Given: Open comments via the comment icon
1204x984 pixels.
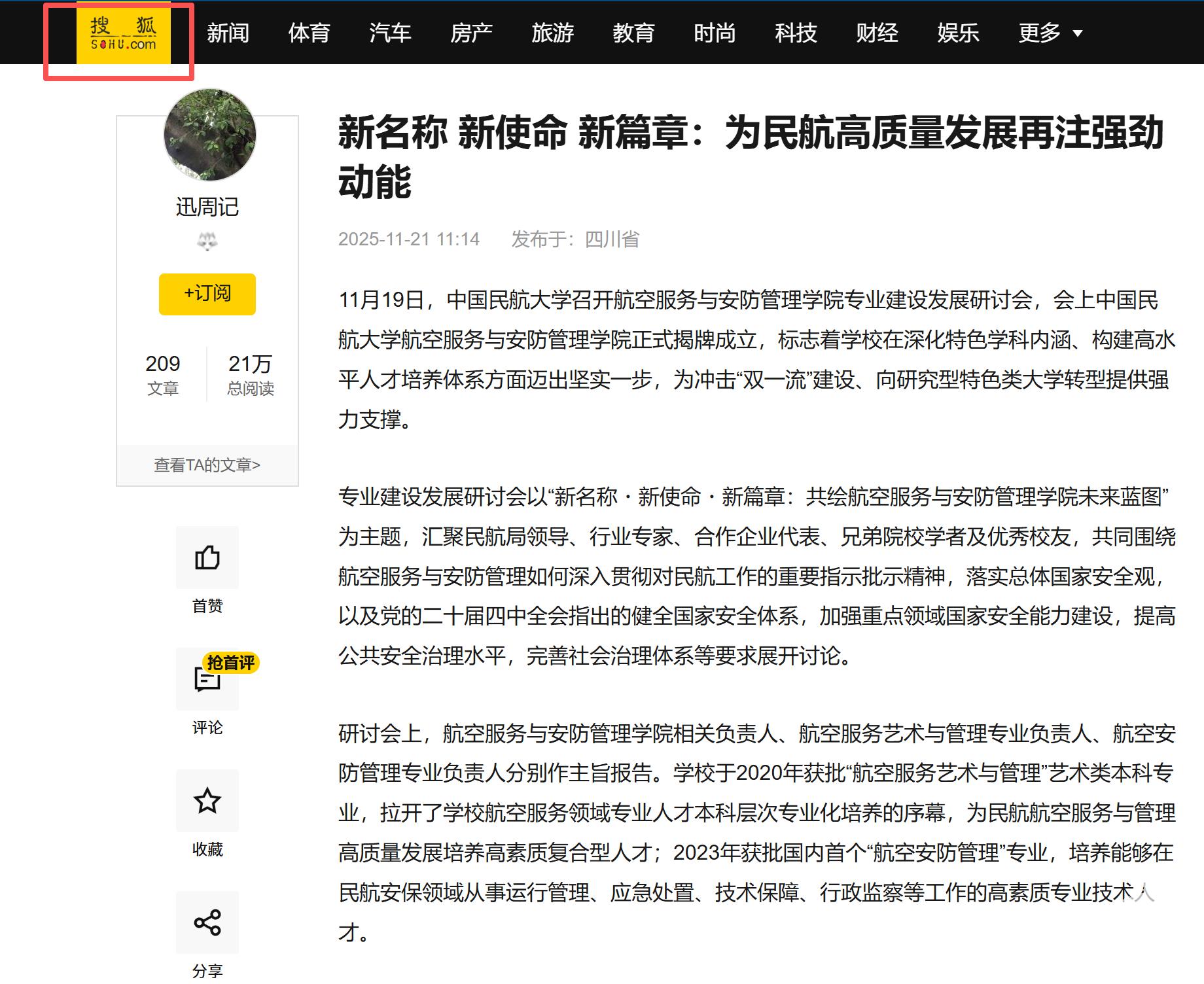Looking at the screenshot, I should pos(207,680).
